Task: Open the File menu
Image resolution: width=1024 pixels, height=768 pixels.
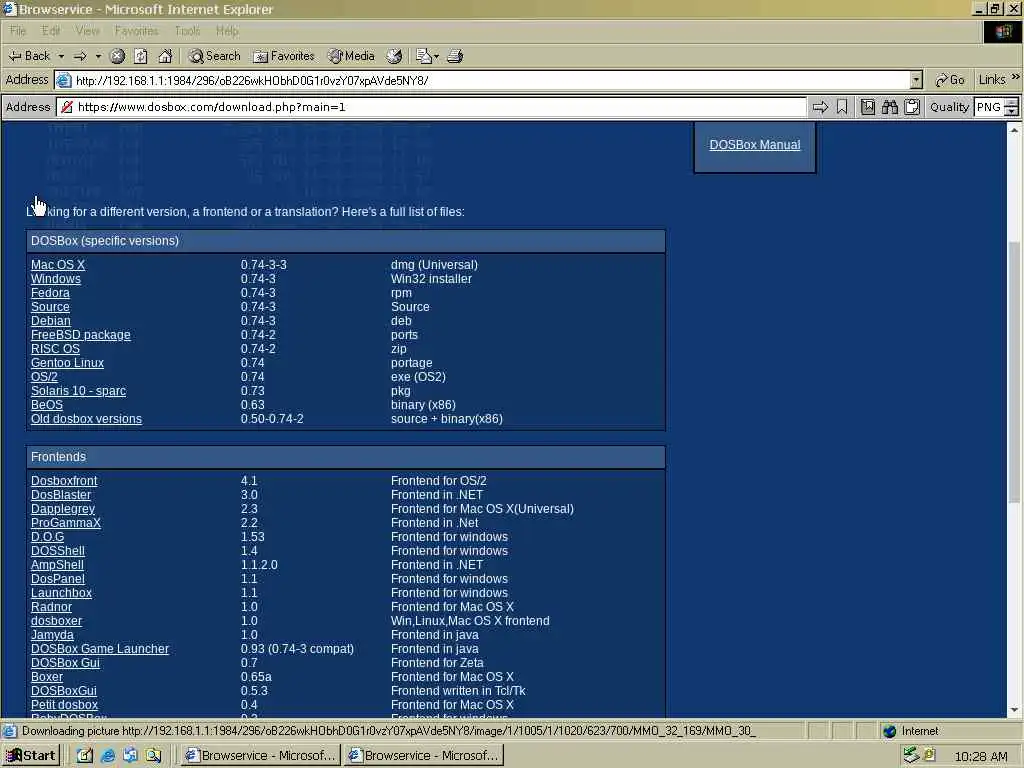Action: 18,31
